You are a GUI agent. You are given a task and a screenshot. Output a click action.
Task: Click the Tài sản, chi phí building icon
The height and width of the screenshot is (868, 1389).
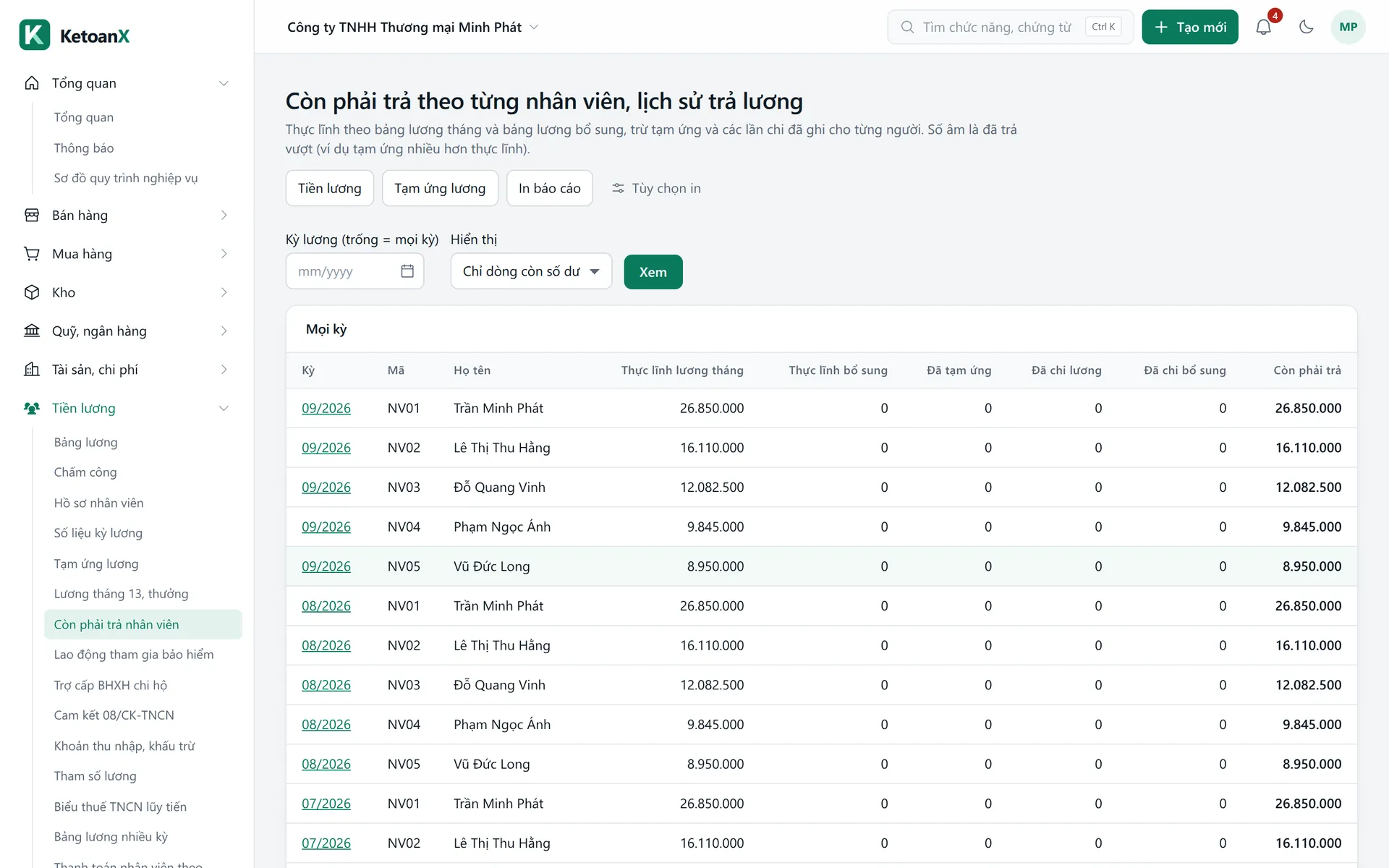click(x=32, y=370)
